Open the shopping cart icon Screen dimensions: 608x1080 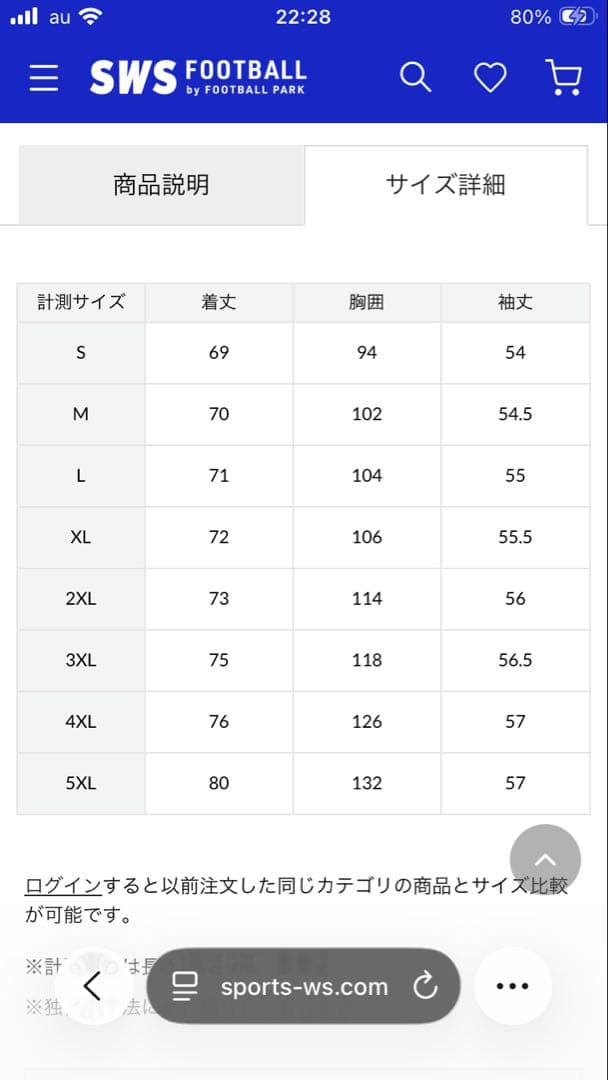[x=563, y=76]
